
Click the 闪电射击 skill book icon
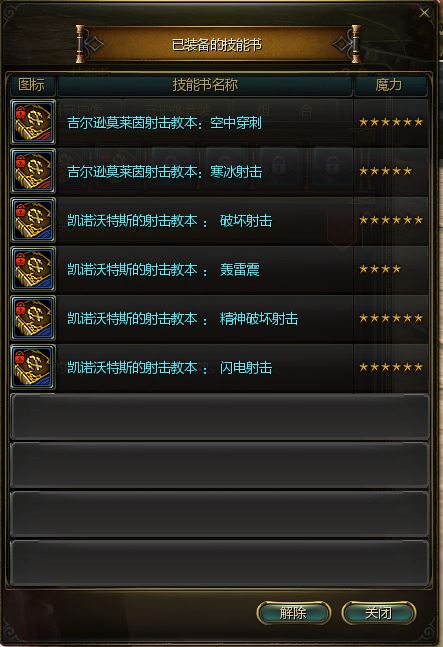[x=33, y=367]
